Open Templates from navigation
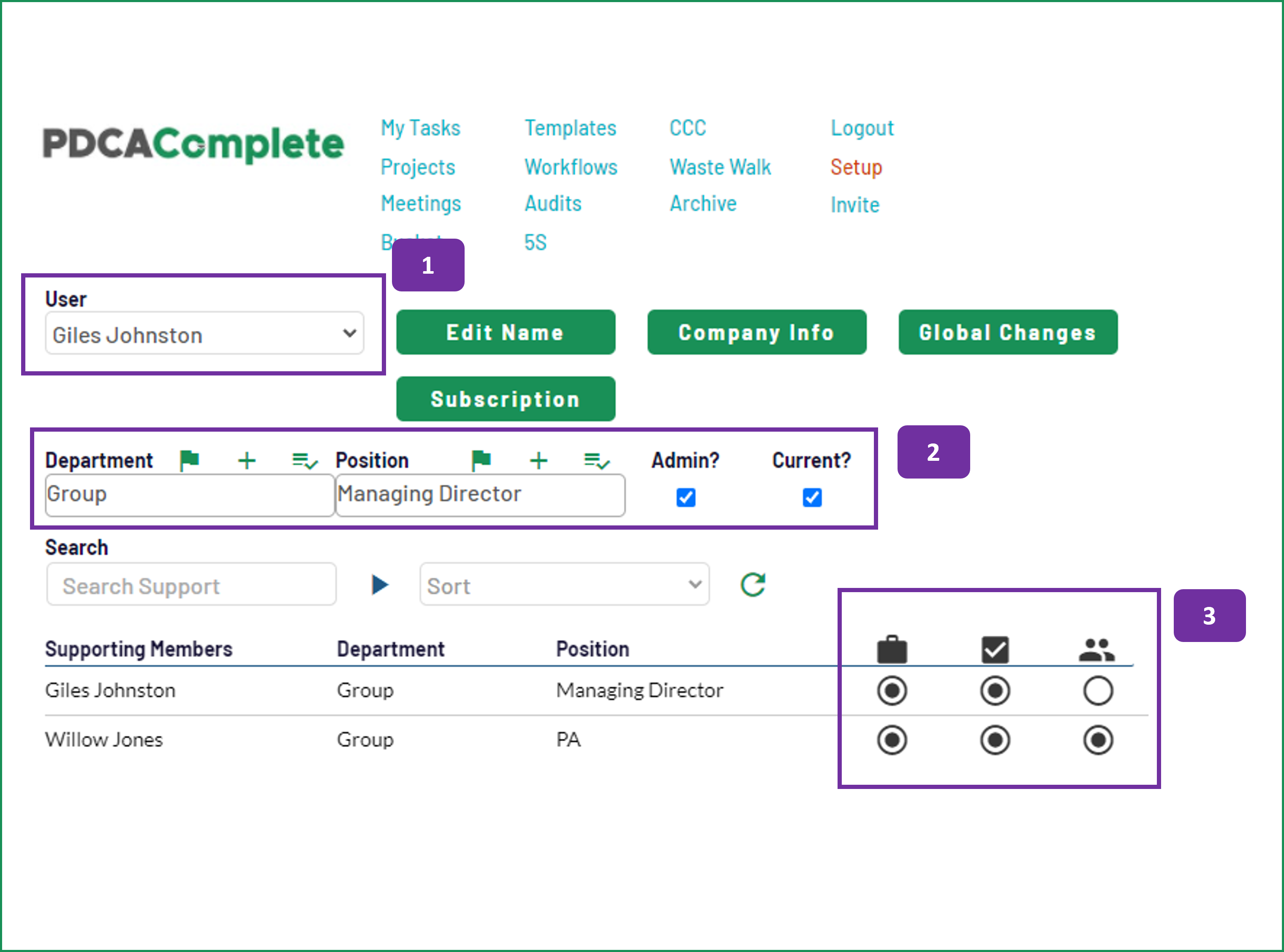Viewport: 1284px width, 952px height. click(x=571, y=128)
